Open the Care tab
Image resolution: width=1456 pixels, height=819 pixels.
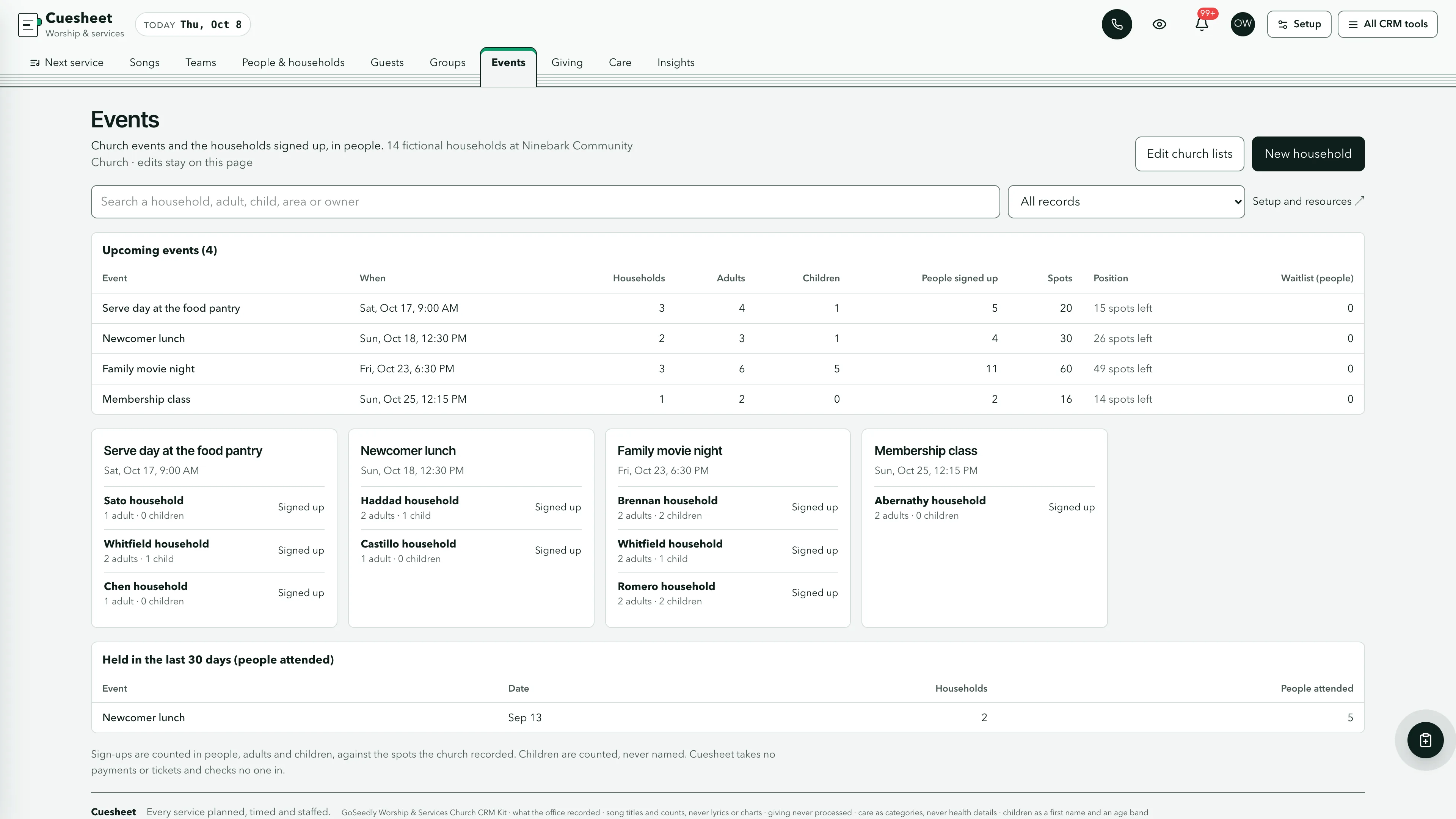pos(620,63)
